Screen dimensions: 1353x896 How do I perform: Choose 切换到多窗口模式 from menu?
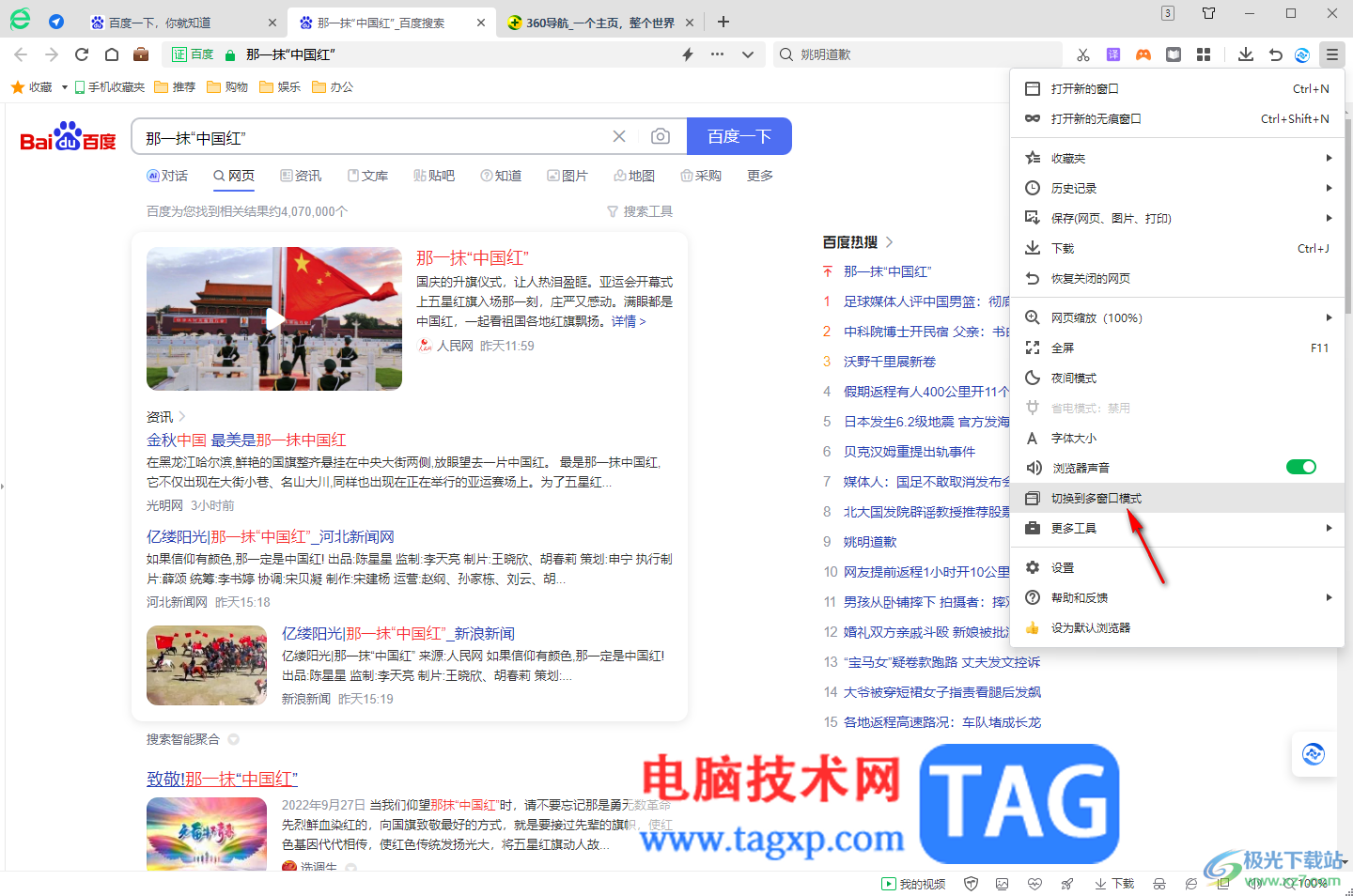point(1177,498)
